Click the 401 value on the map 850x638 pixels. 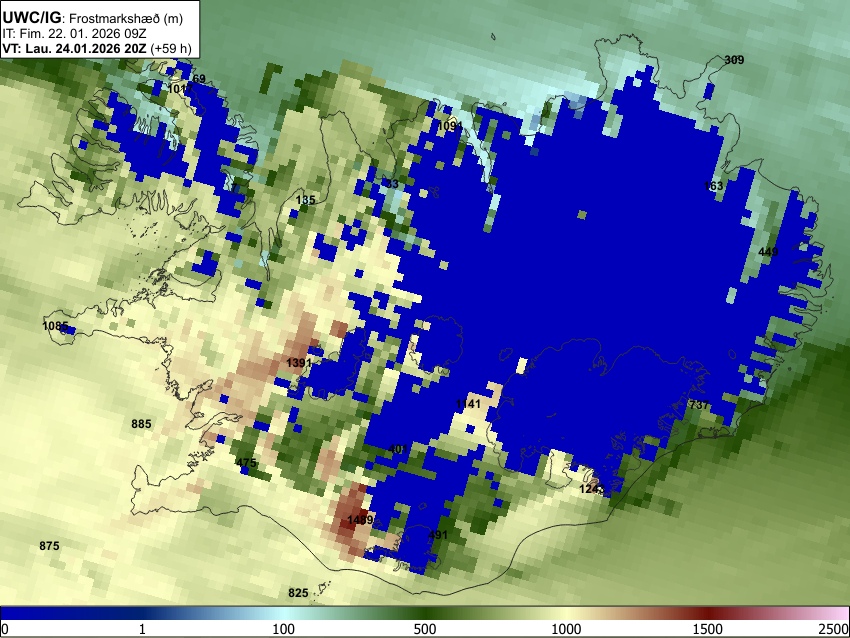pyautogui.click(x=398, y=449)
